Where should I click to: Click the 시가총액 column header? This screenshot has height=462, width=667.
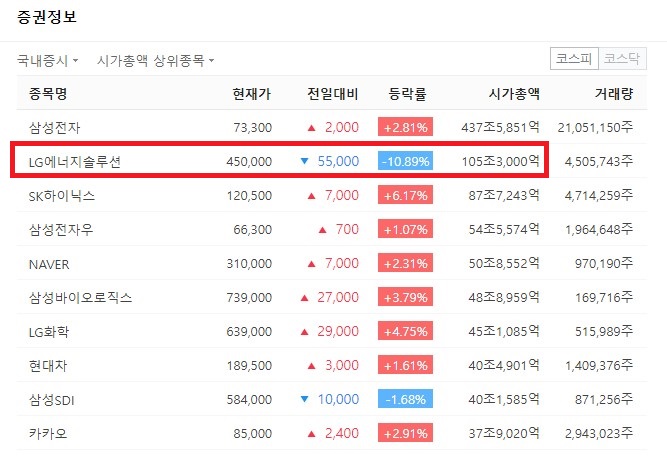pyautogui.click(x=514, y=93)
